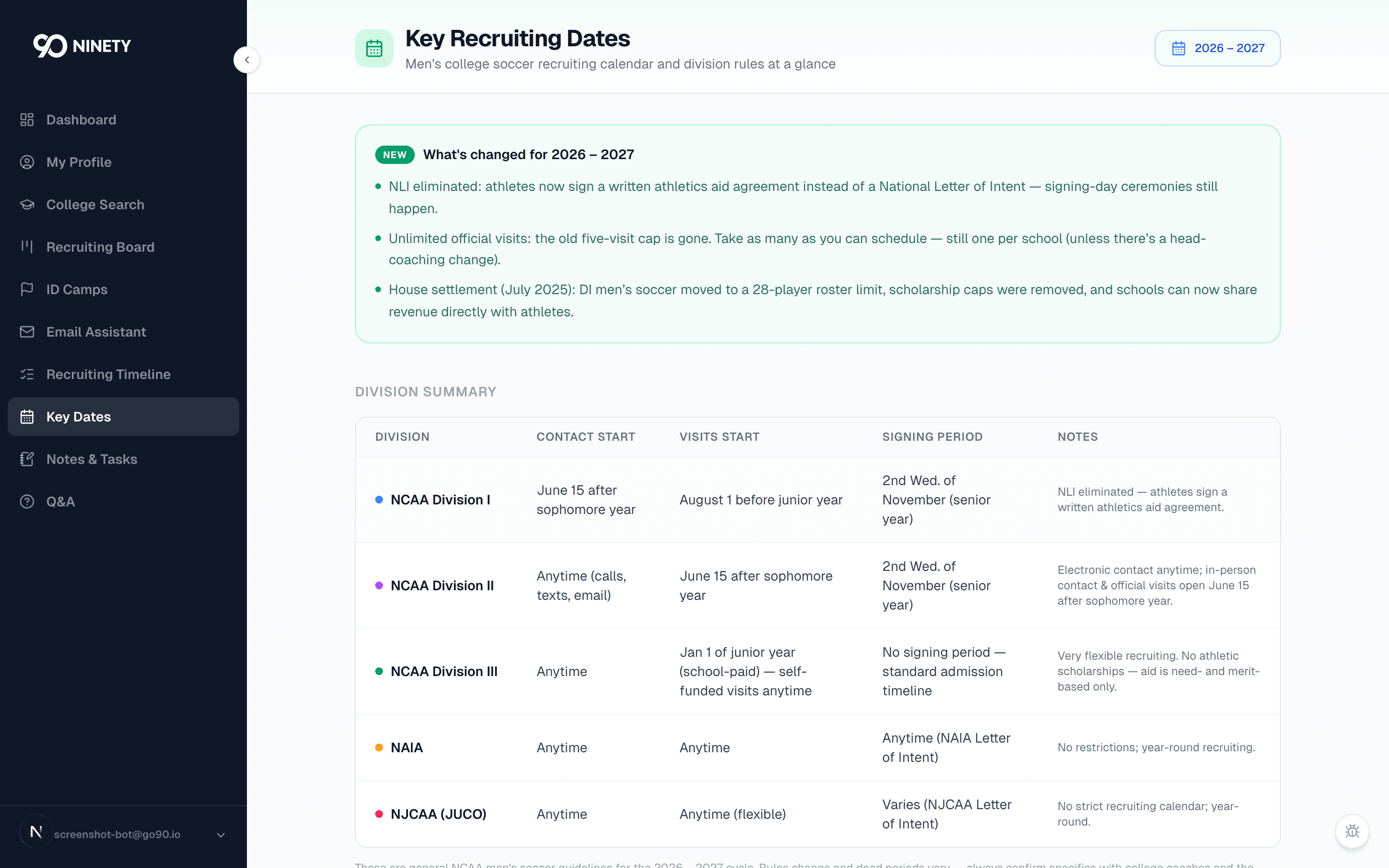Click the CONTACT START column header
This screenshot has width=1389, height=868.
[x=586, y=437]
